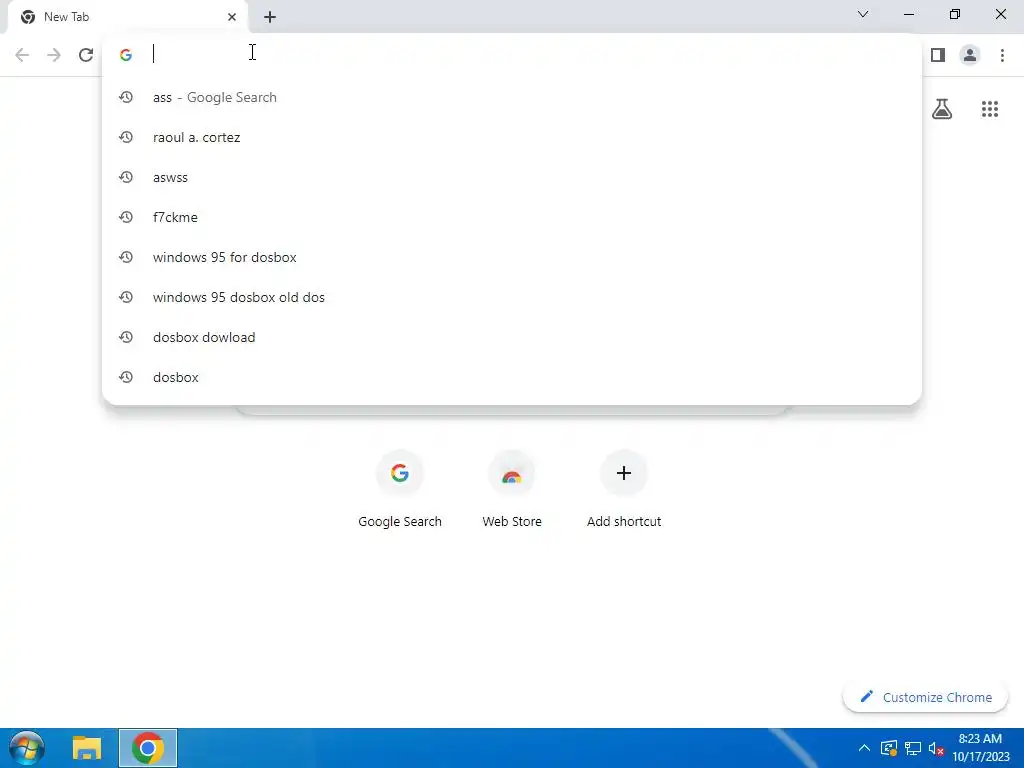
Task: Open File Explorer from the taskbar
Action: coord(87,748)
